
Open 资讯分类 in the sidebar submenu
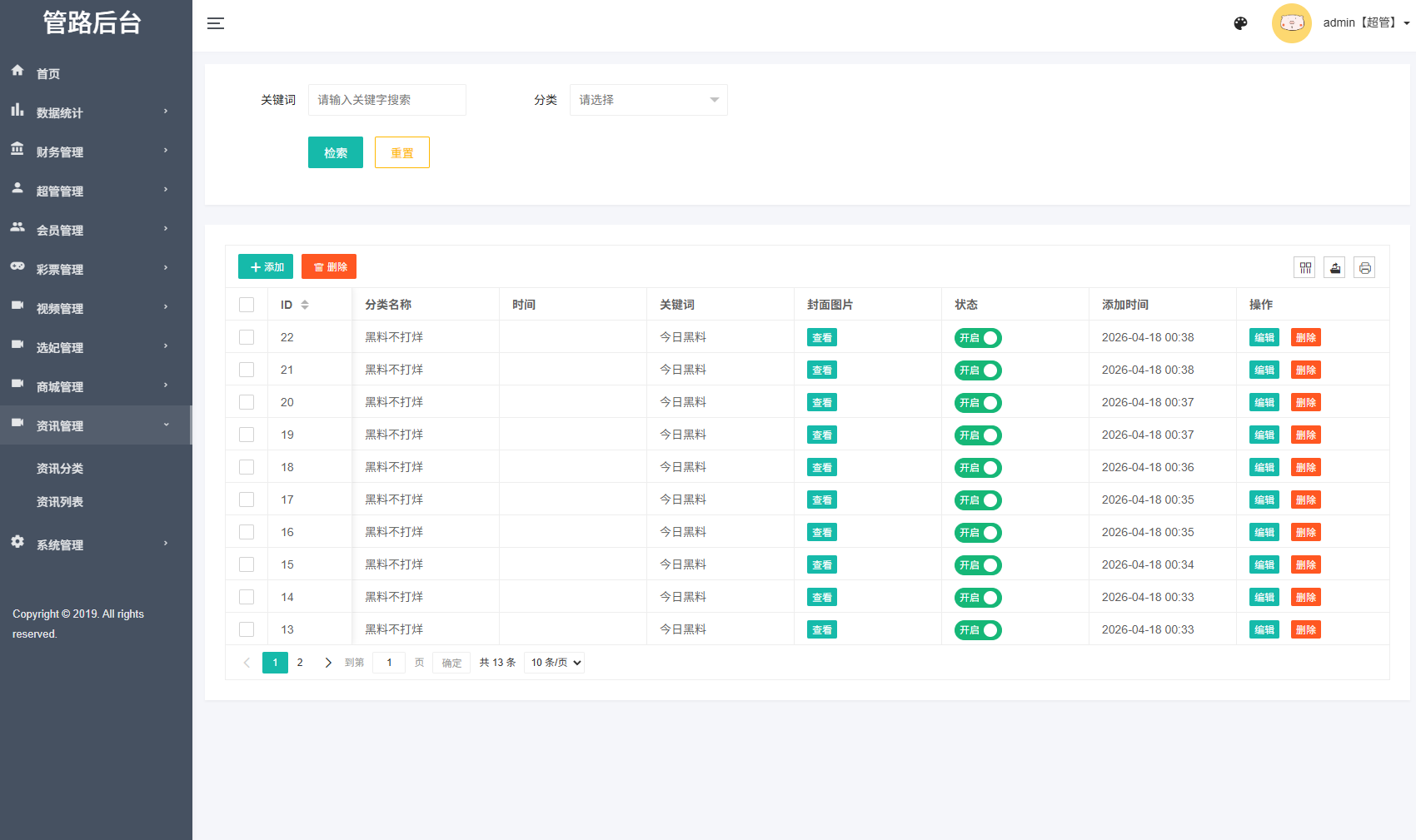pos(60,469)
